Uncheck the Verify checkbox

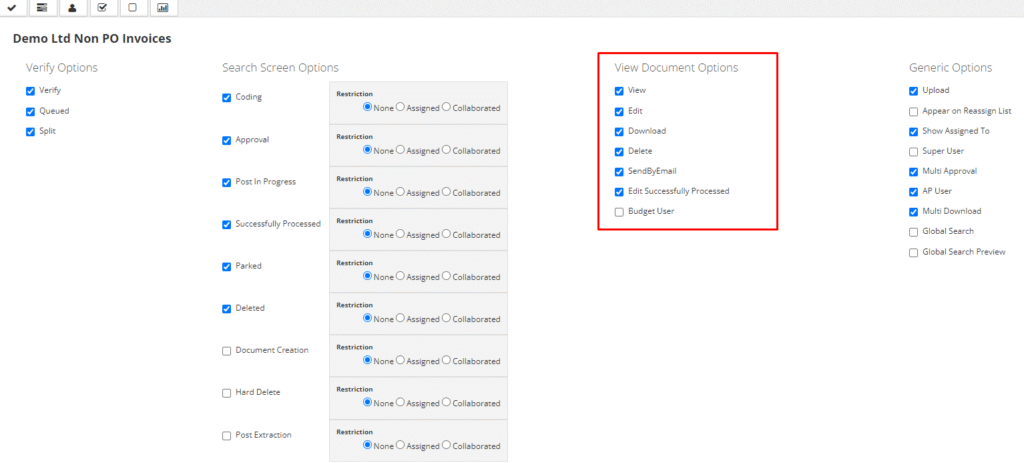pyautogui.click(x=31, y=90)
